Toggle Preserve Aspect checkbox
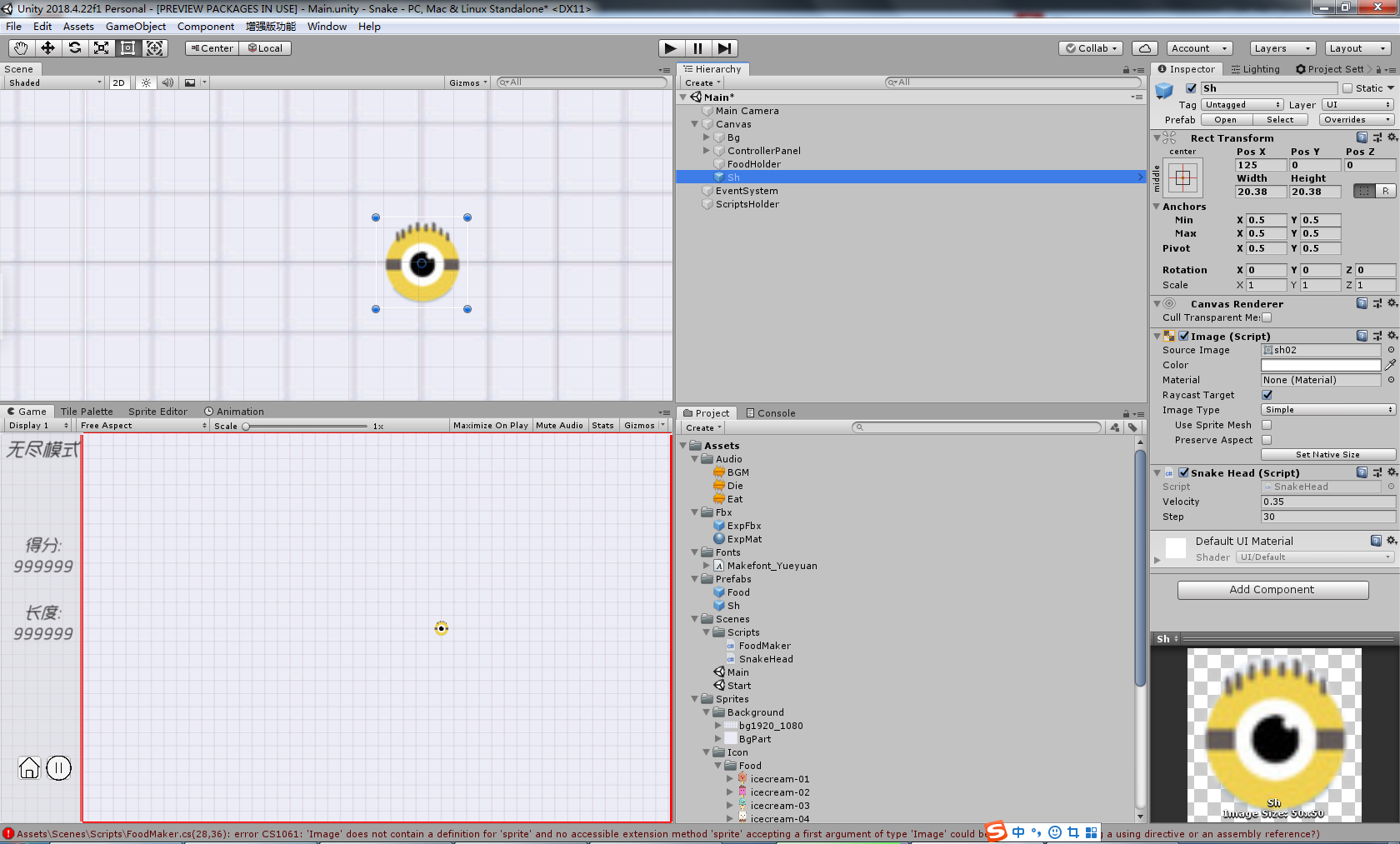 (1267, 440)
